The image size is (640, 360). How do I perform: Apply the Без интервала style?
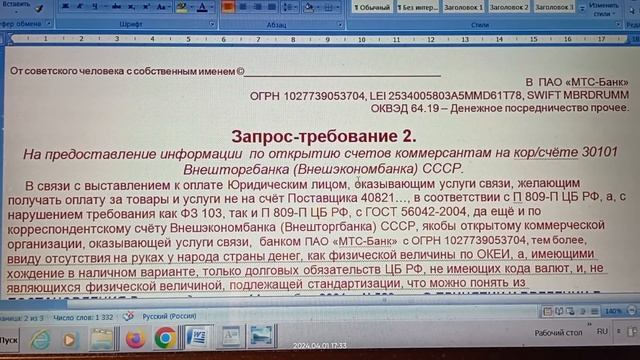tap(417, 7)
